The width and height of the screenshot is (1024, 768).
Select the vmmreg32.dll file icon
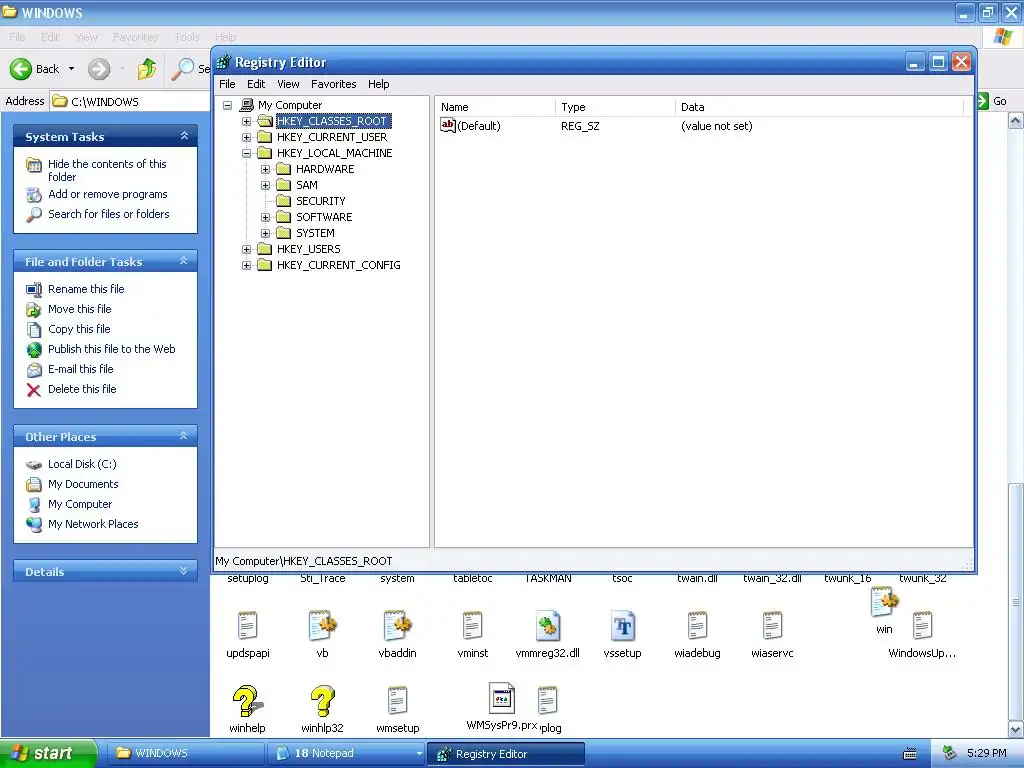547,626
